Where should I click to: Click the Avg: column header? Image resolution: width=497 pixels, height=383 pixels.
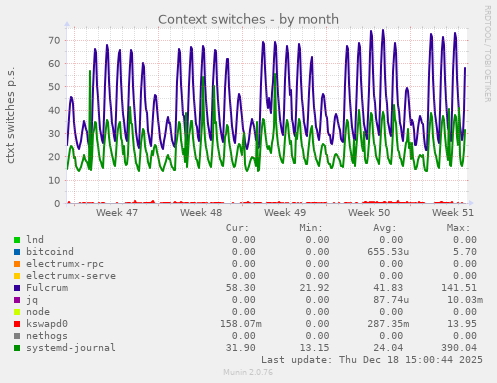tap(385, 228)
